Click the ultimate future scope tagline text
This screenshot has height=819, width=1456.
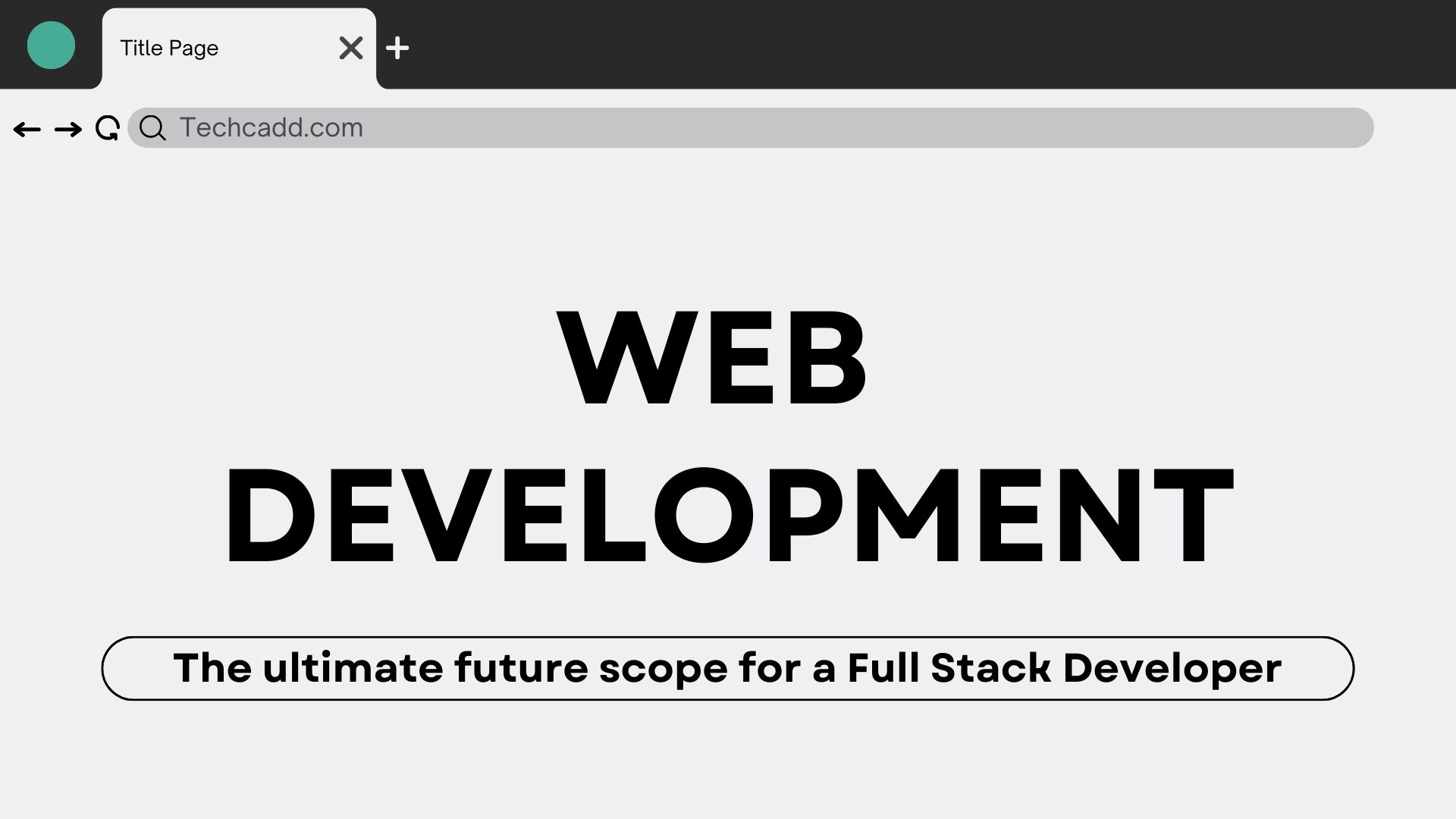(x=726, y=668)
